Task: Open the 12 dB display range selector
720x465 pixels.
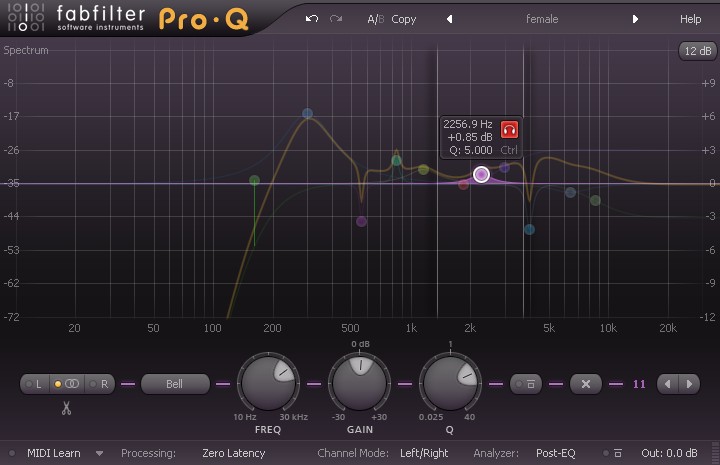Action: click(698, 51)
